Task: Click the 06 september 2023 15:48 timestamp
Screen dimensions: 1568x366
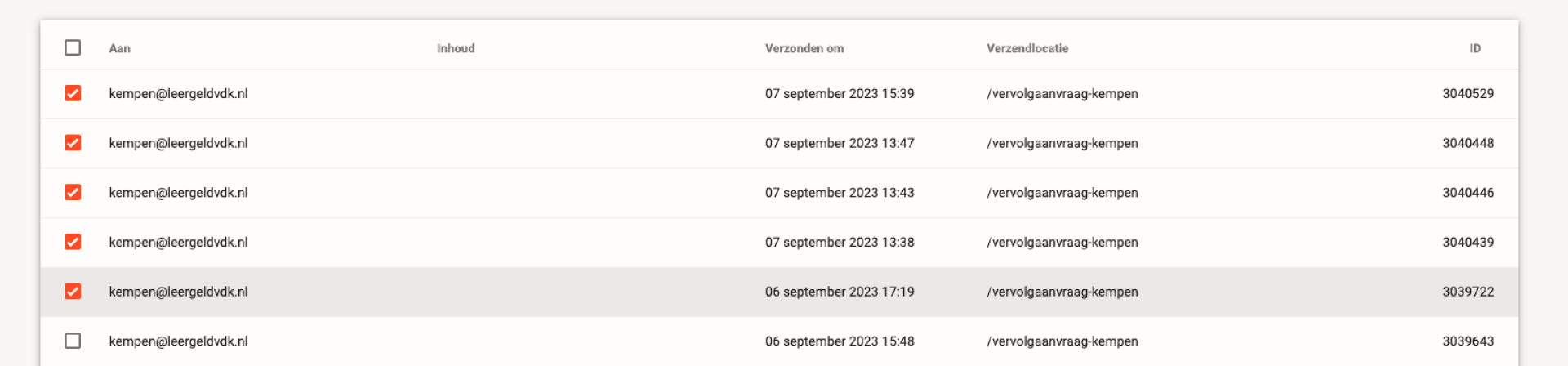Action: pyautogui.click(x=840, y=341)
